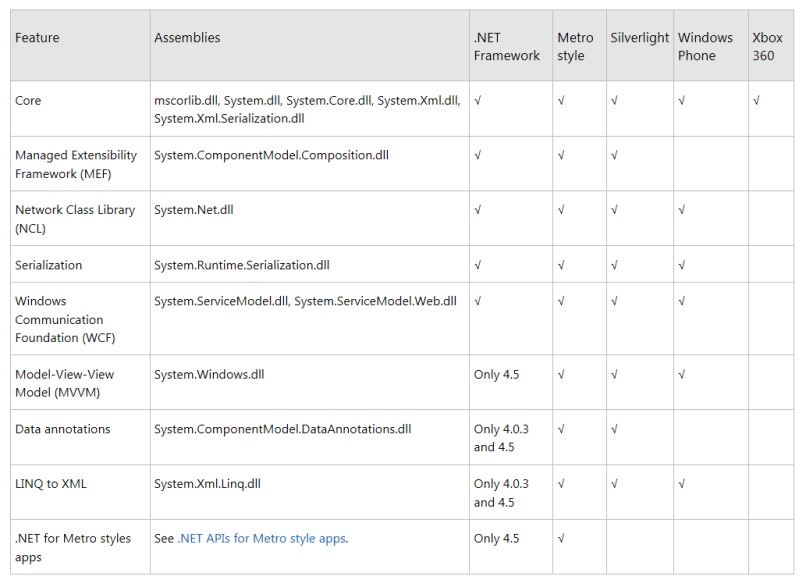Click the "Only 4.5" cell in the MVVM row
Viewport: 800px width, 580px height.
click(x=496, y=374)
